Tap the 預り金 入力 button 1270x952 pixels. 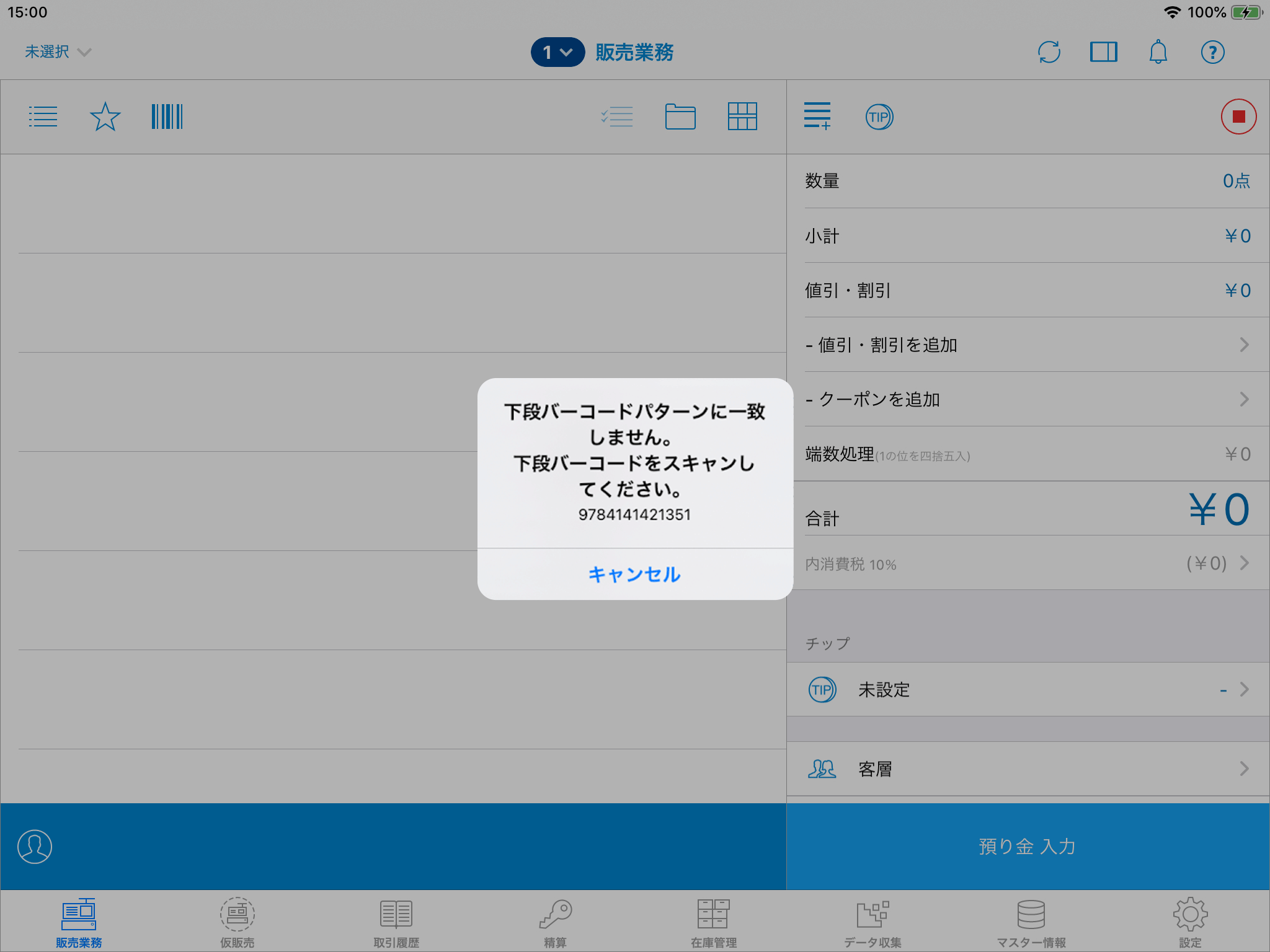pyautogui.click(x=1028, y=847)
